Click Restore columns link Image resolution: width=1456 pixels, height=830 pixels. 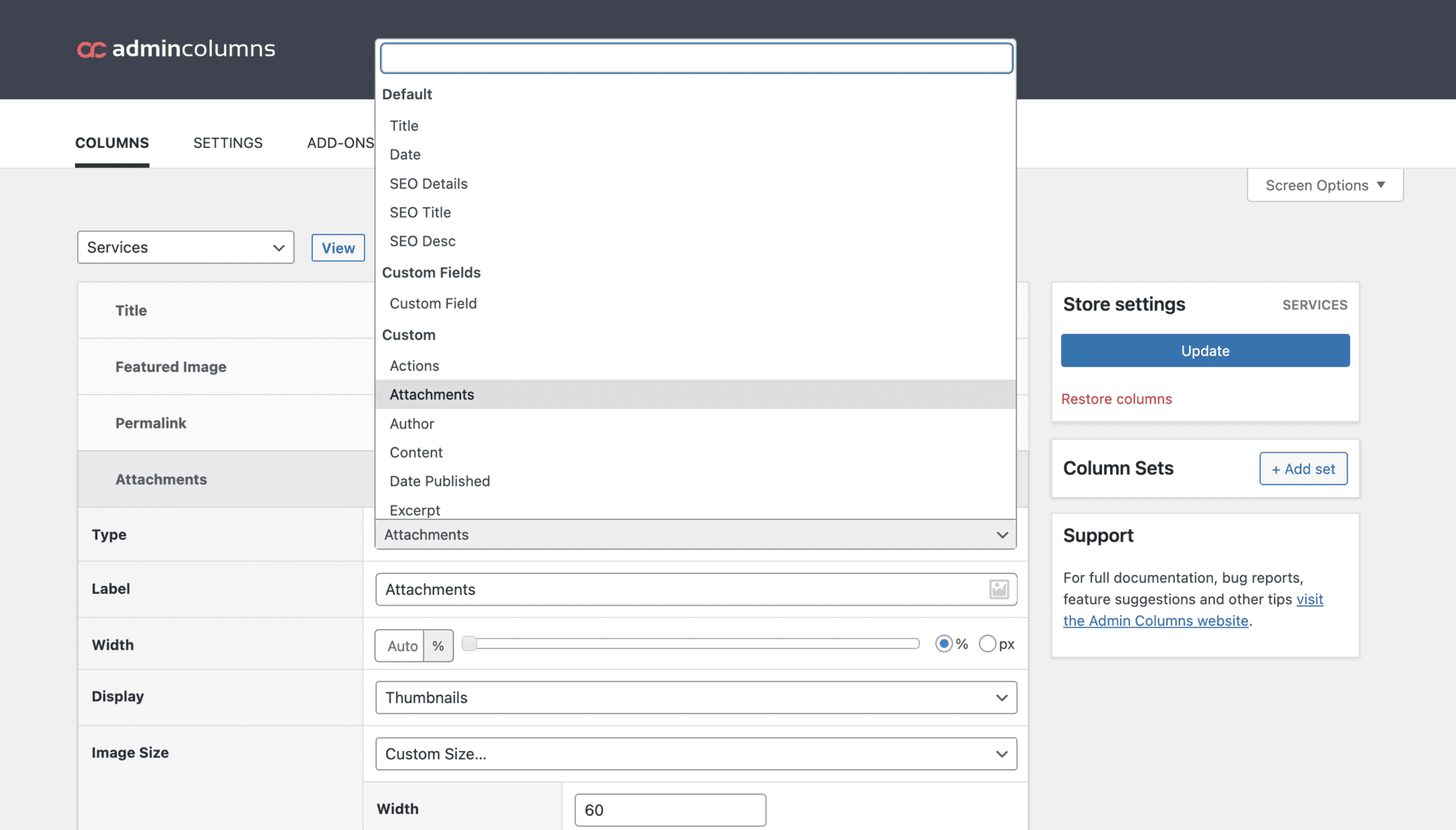tap(1116, 399)
